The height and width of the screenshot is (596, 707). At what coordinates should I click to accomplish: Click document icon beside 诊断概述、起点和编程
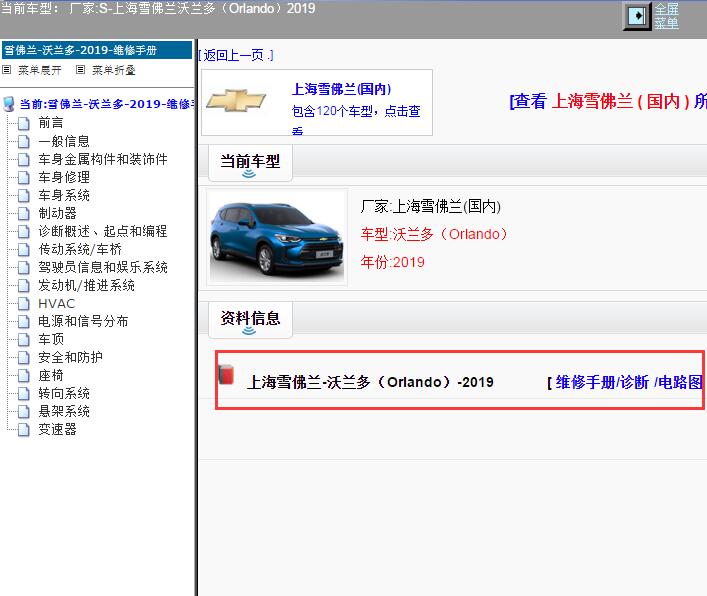point(24,231)
